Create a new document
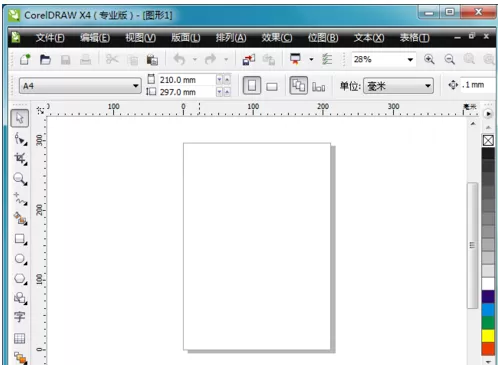The width and height of the screenshot is (498, 365). point(25,60)
